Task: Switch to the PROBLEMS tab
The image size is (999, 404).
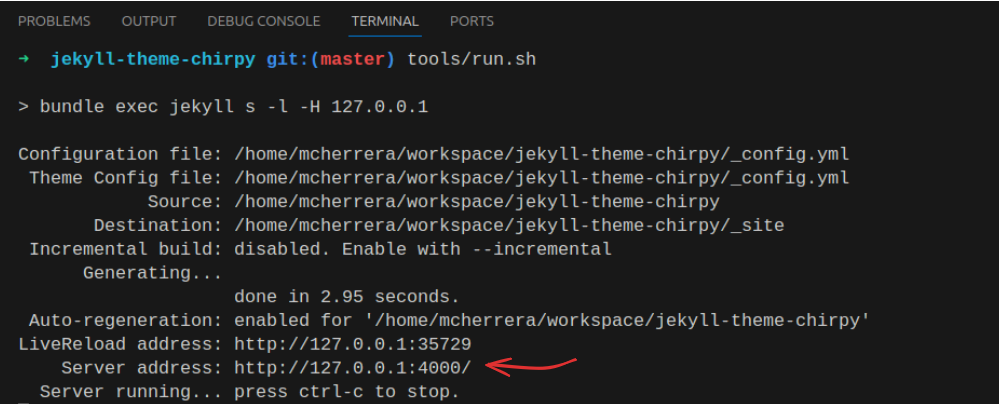Action: point(54,21)
